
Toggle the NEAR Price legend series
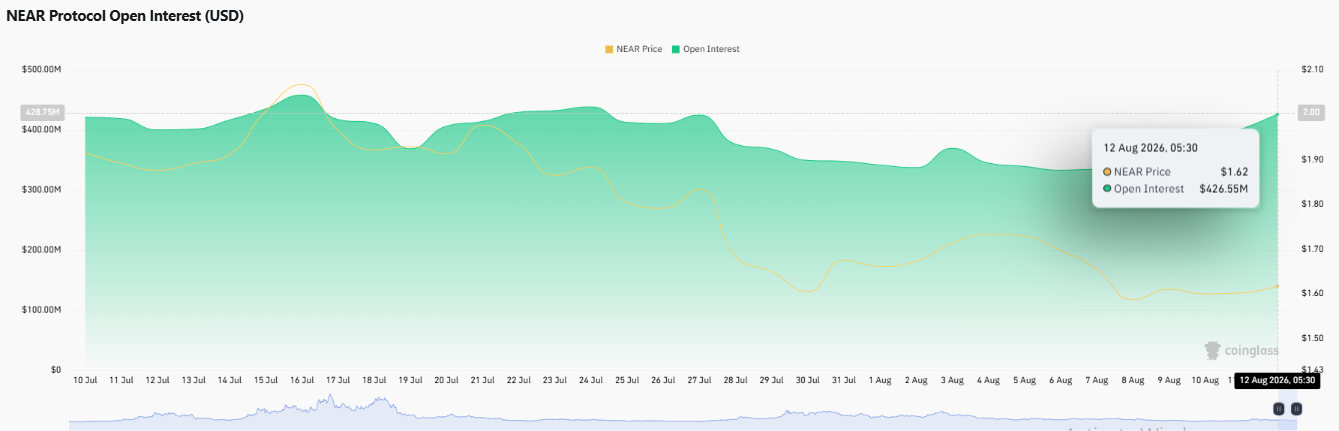633,49
